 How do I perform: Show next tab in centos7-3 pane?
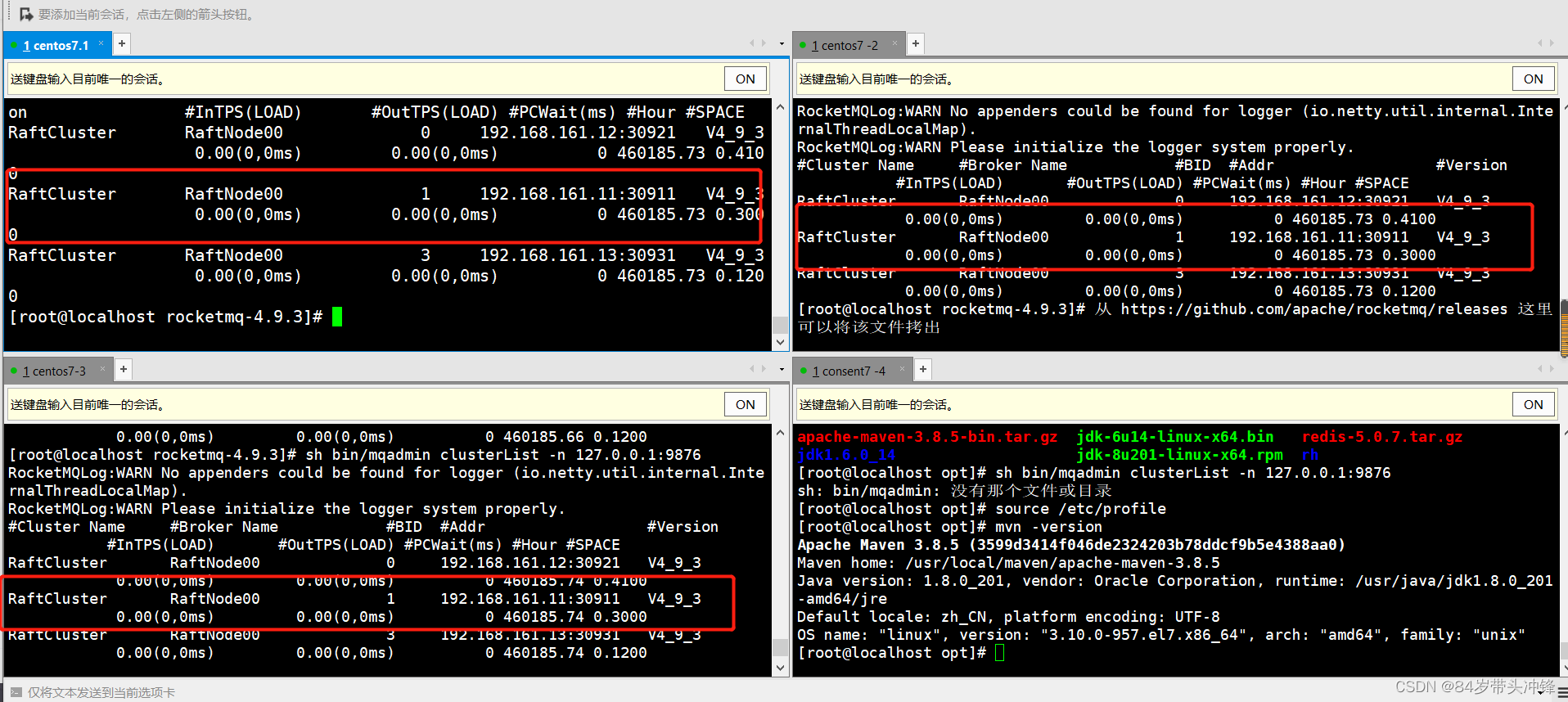(x=764, y=369)
